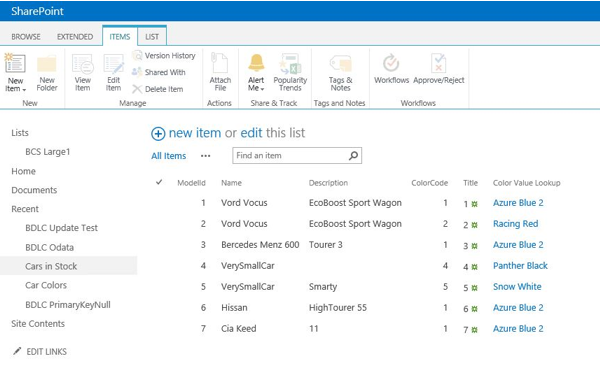This screenshot has width=600, height=367.
Task: Click the Recent navigation heading
Action: point(25,209)
